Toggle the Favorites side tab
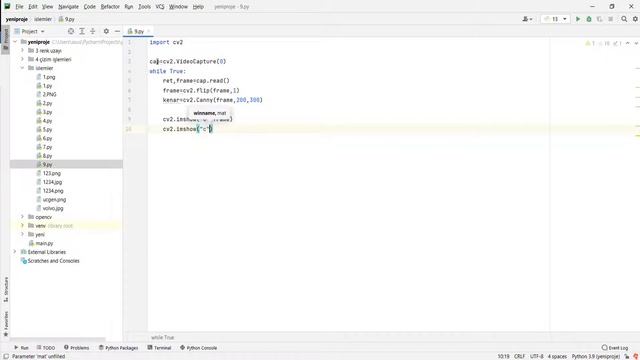Image resolution: width=640 pixels, height=360 pixels. click(6, 323)
